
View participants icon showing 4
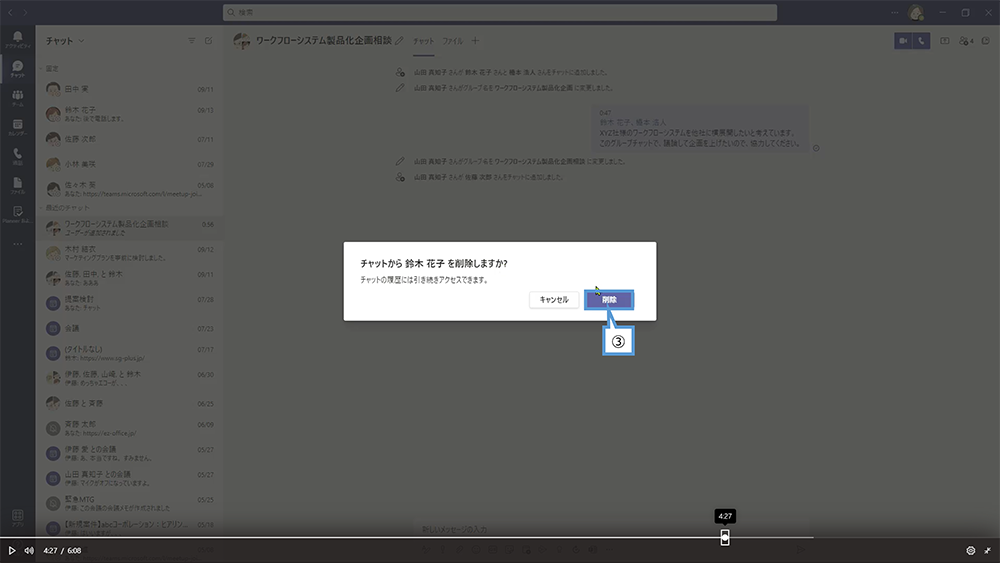click(966, 41)
